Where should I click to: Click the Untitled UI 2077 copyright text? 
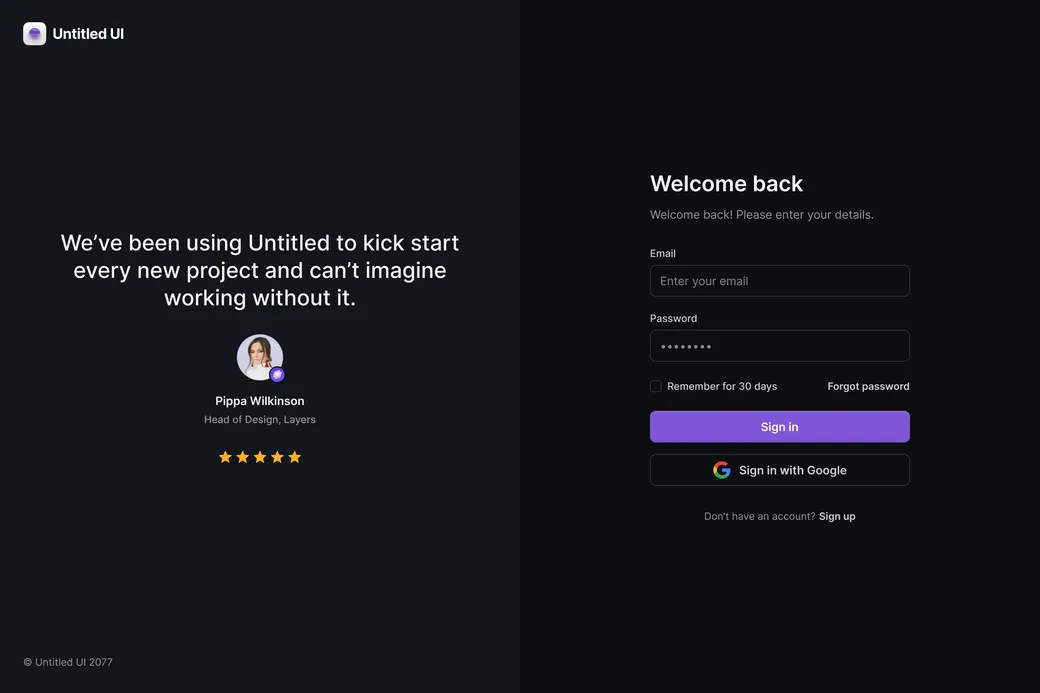[67, 661]
